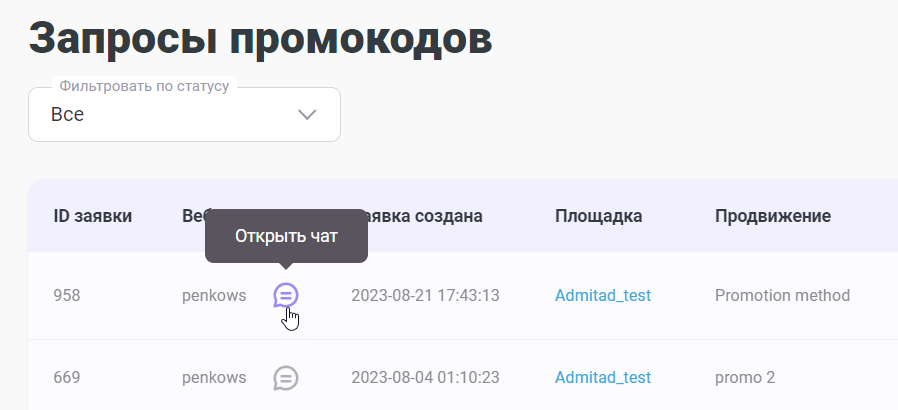This screenshot has height=410, width=898.
Task: Open Admitad_test link in row 958
Action: [603, 295]
